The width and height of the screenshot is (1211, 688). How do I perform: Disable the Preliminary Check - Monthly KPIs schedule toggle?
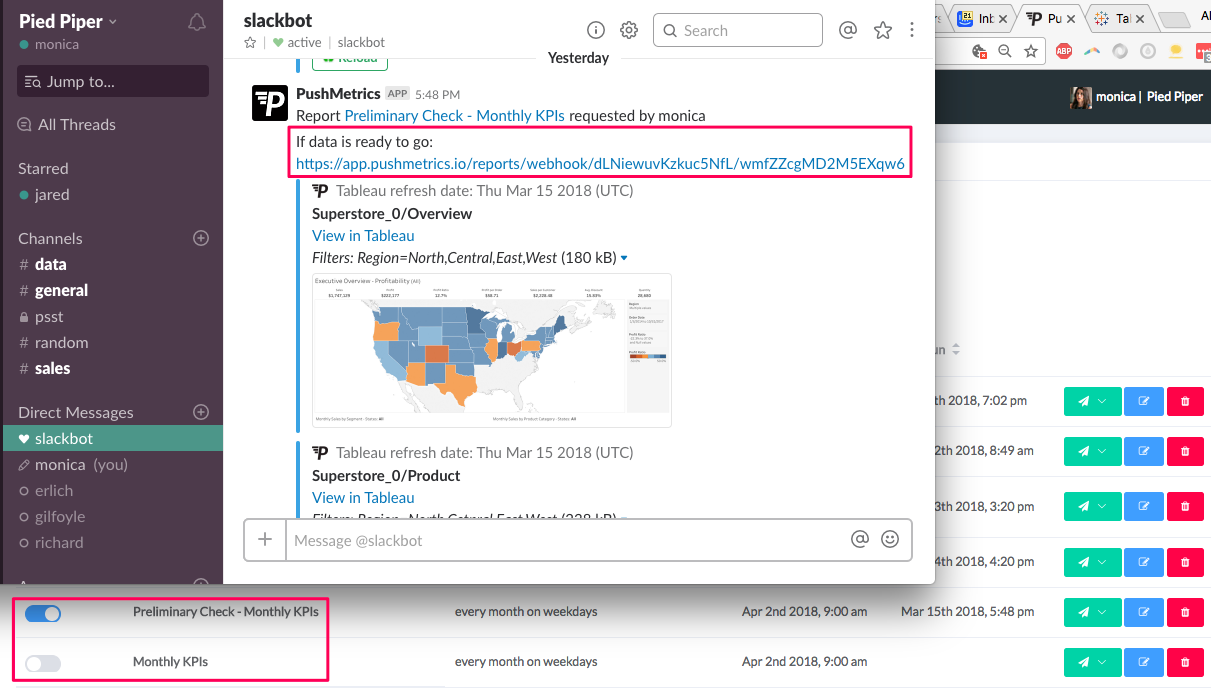pyautogui.click(x=43, y=613)
